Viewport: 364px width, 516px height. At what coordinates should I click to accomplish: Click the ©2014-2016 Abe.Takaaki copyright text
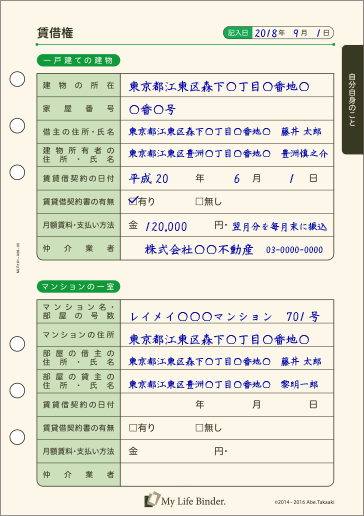pos(304,502)
